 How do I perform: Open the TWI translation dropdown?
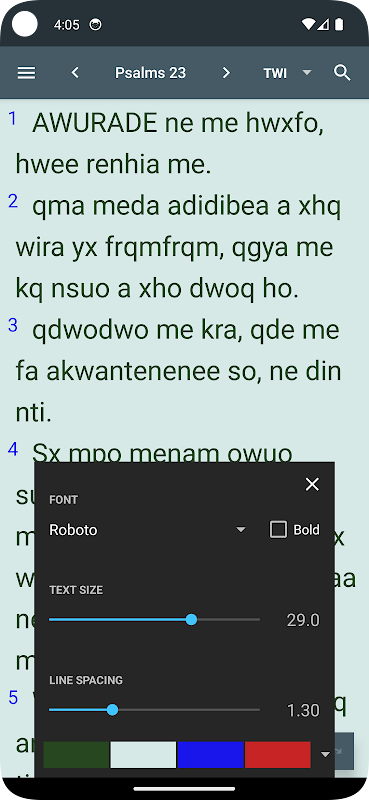tap(287, 73)
